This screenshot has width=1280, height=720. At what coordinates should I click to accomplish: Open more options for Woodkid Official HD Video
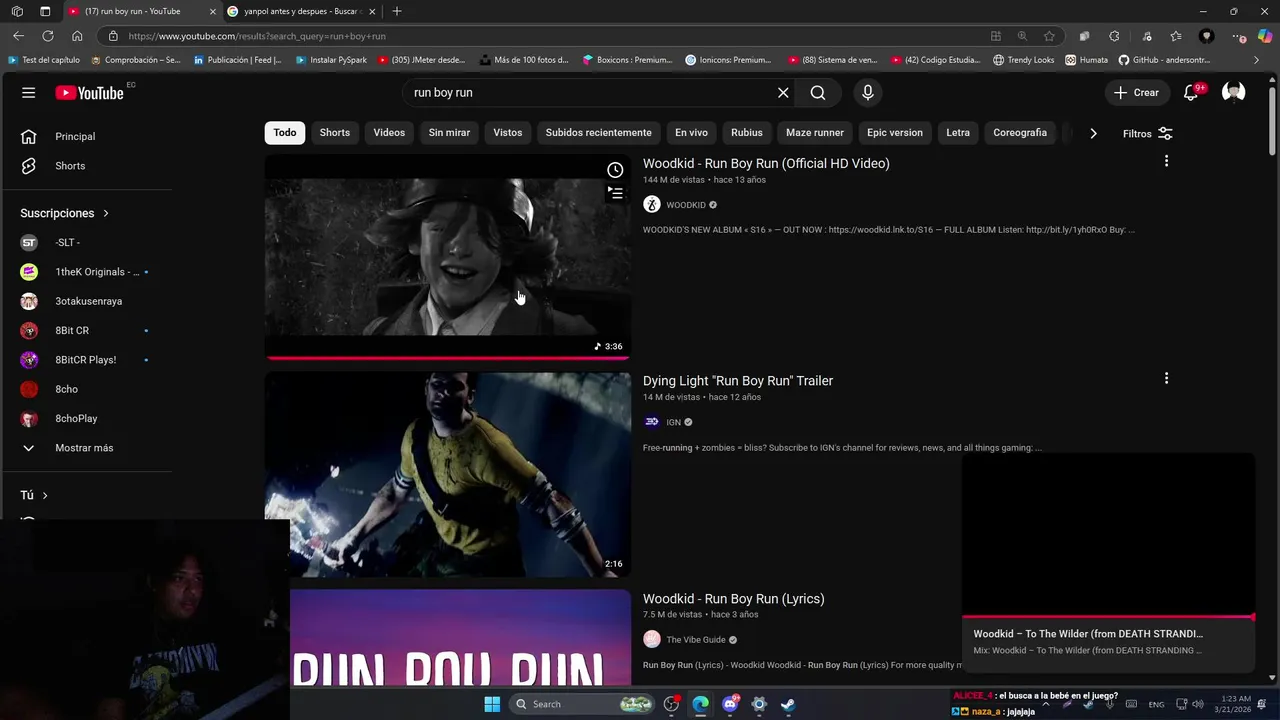coord(1166,161)
